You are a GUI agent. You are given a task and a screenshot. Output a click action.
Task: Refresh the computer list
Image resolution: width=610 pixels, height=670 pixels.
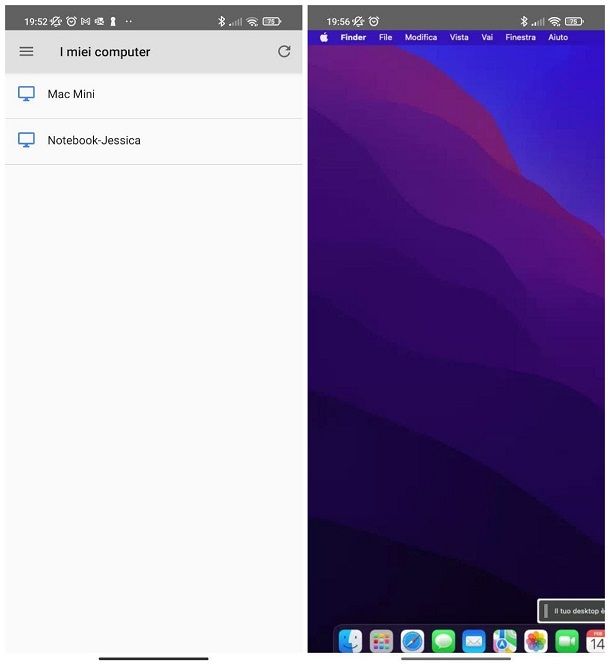click(x=284, y=52)
